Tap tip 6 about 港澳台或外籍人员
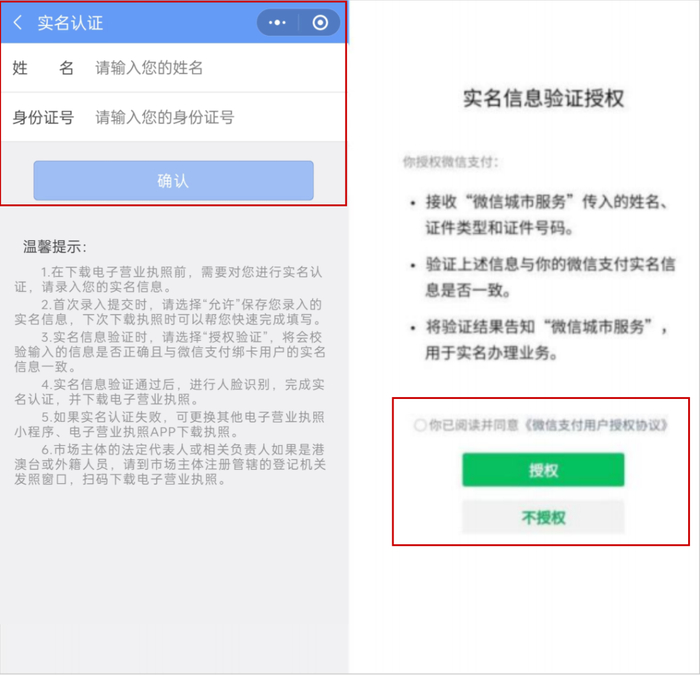700x676 pixels. click(x=170, y=464)
